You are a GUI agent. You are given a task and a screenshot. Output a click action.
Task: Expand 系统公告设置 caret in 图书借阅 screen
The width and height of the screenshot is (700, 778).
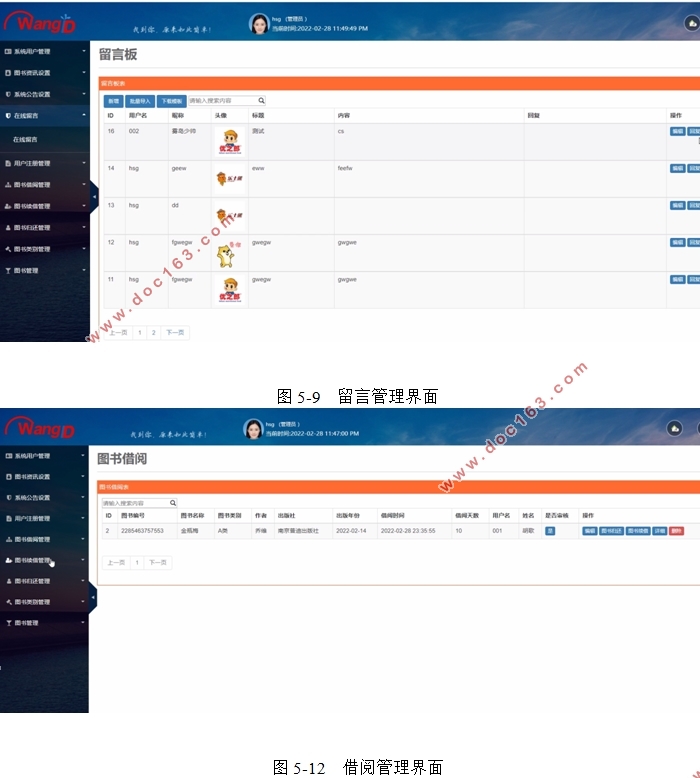[x=82, y=497]
